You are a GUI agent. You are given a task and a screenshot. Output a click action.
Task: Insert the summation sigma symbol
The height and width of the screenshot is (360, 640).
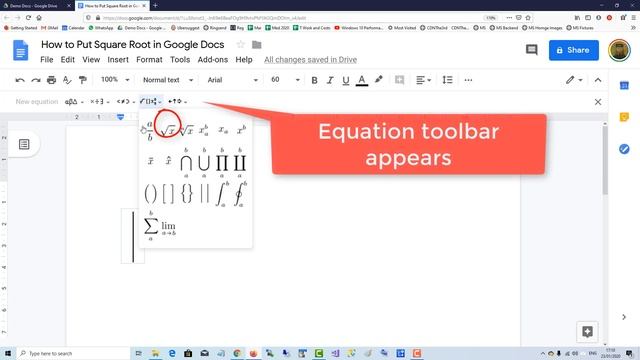click(x=151, y=226)
